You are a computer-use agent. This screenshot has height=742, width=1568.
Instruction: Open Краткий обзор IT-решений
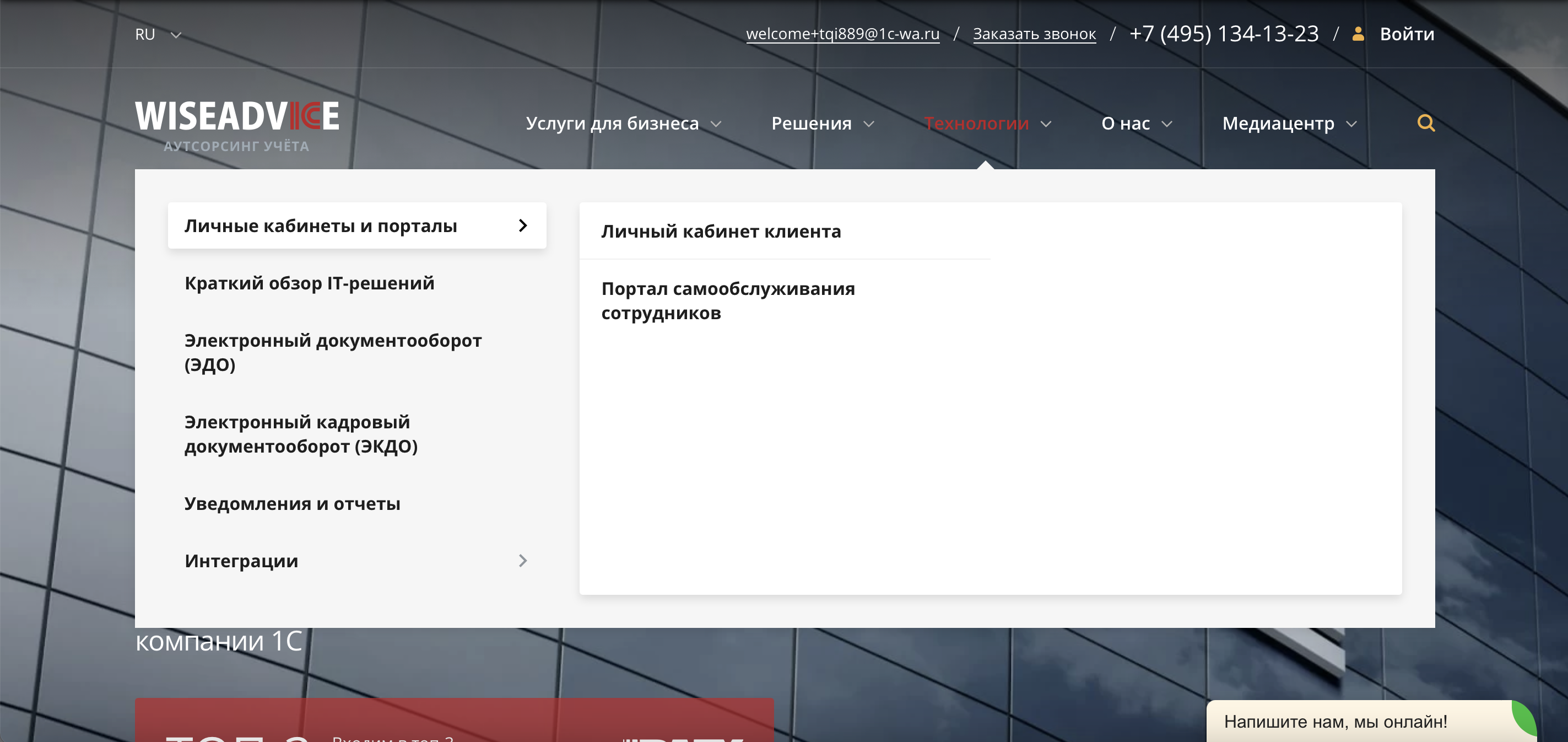pyautogui.click(x=309, y=283)
